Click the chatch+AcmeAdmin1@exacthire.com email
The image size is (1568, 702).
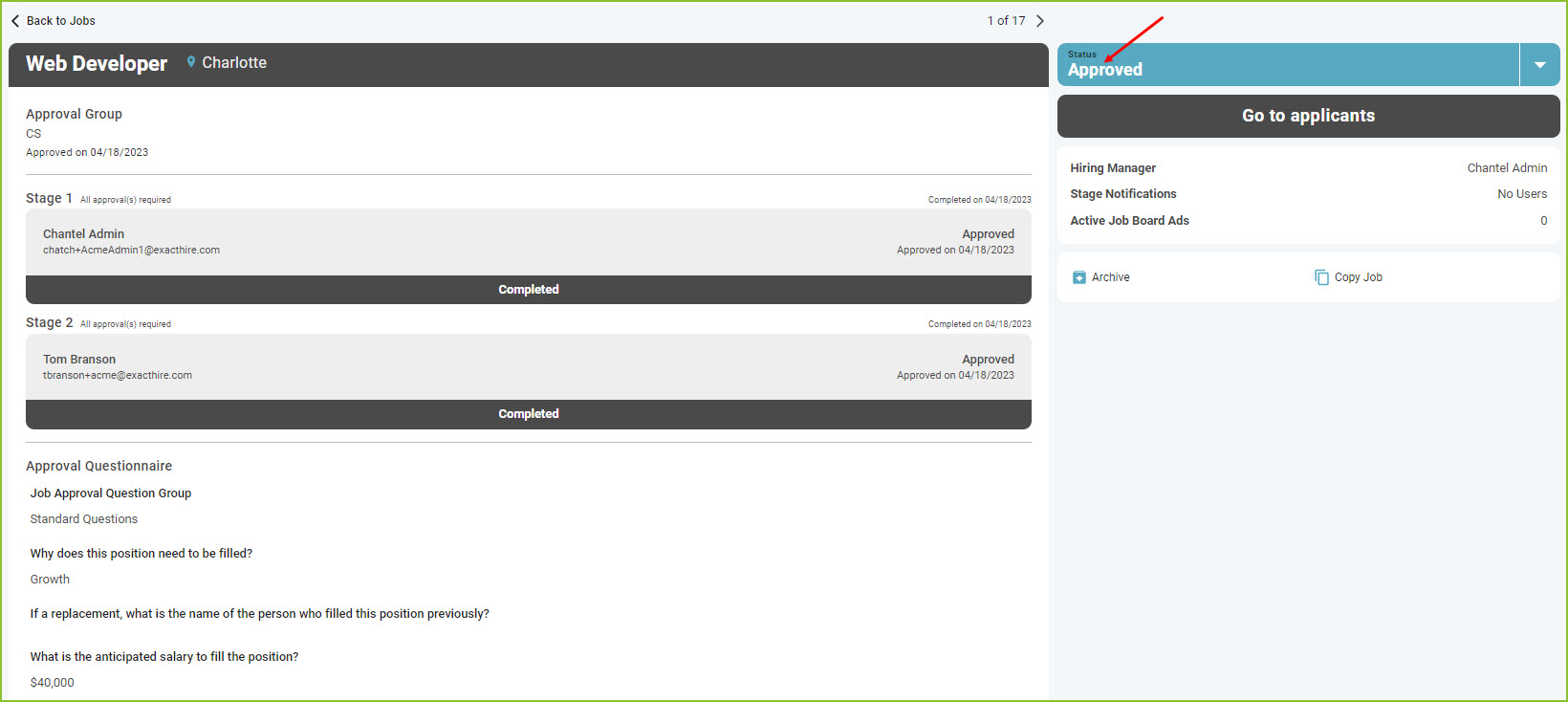(131, 251)
